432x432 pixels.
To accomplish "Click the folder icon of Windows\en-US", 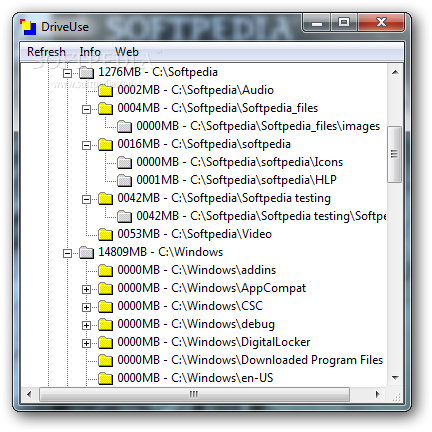I will 106,378.
